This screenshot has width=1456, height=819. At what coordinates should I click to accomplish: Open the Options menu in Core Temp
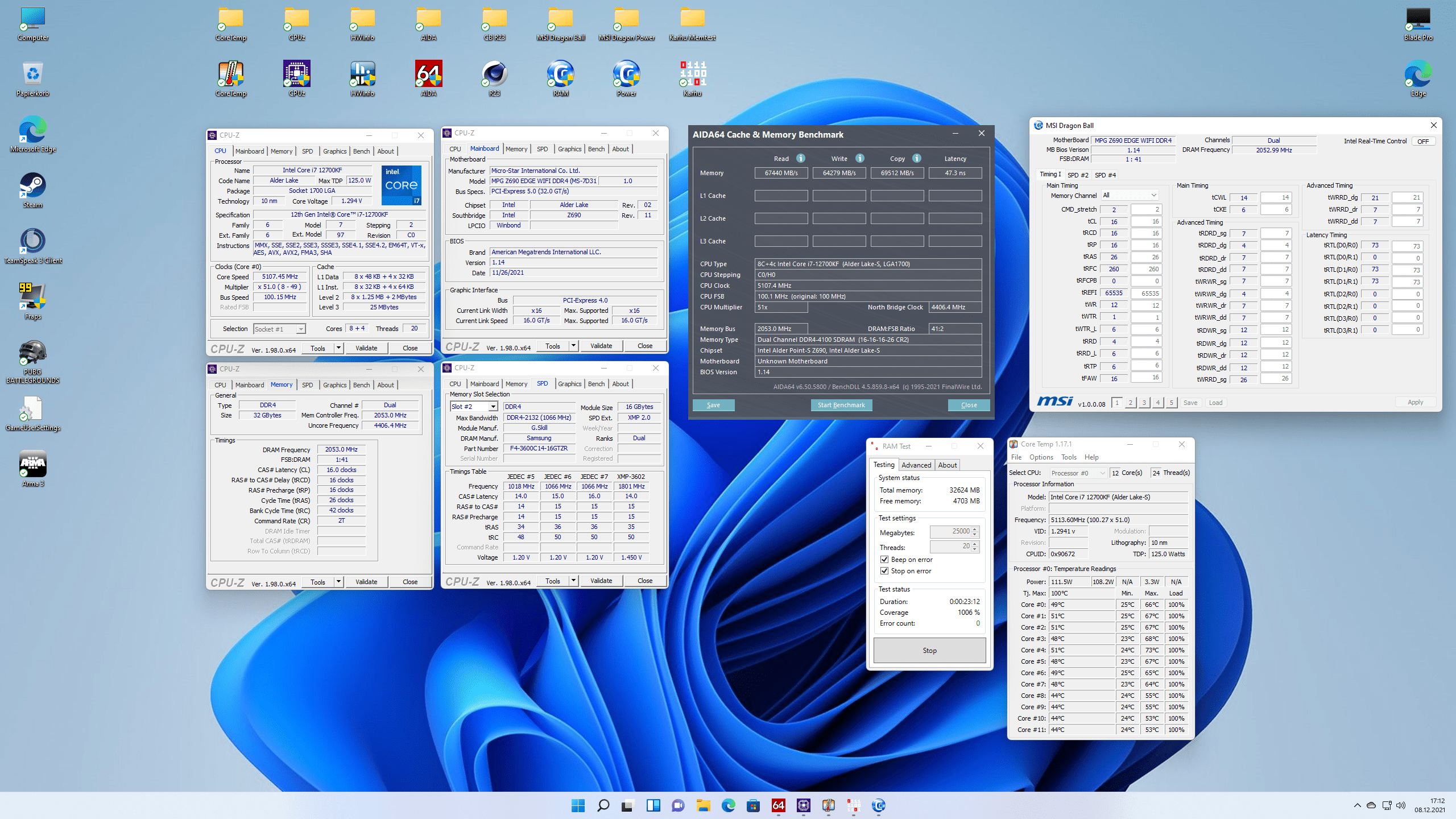click(x=1041, y=457)
